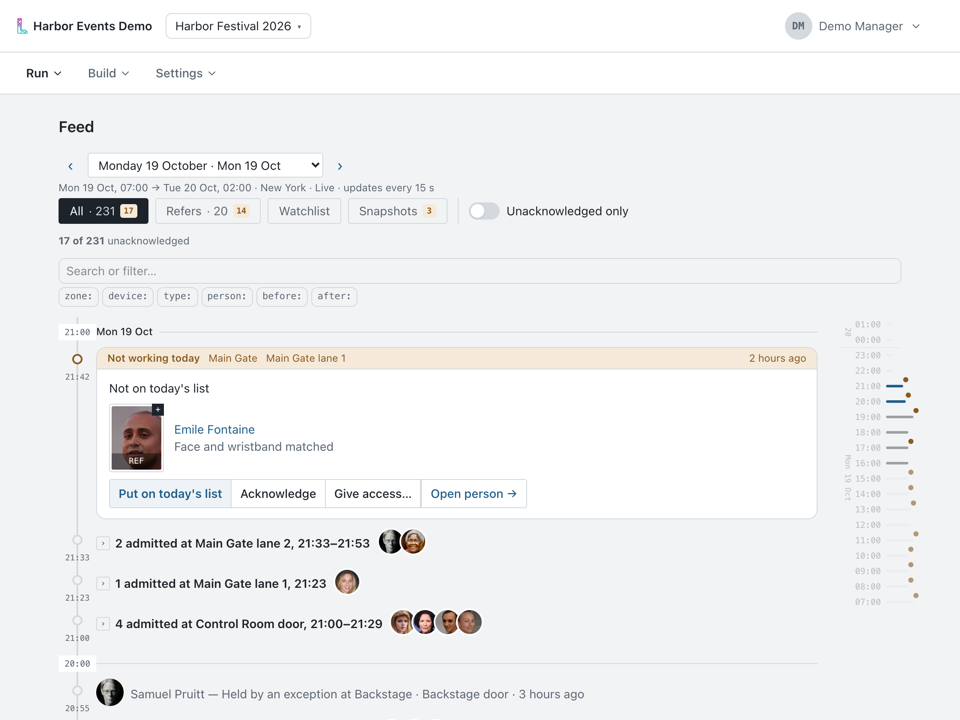Go to previous day with left arrow
Image resolution: width=960 pixels, height=720 pixels.
70,166
